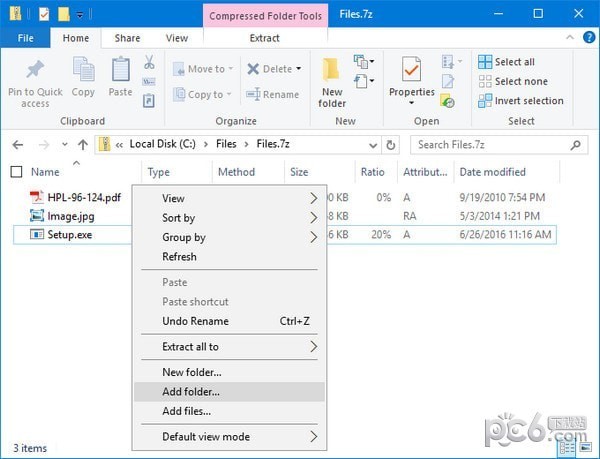This screenshot has height=459, width=600.
Task: Click Select all in the ribbon
Action: point(513,62)
